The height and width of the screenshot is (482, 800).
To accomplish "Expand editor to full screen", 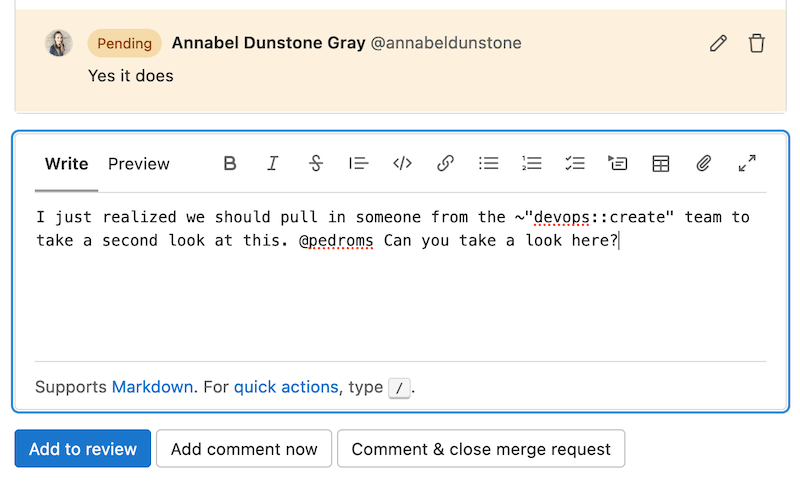I will click(x=747, y=164).
